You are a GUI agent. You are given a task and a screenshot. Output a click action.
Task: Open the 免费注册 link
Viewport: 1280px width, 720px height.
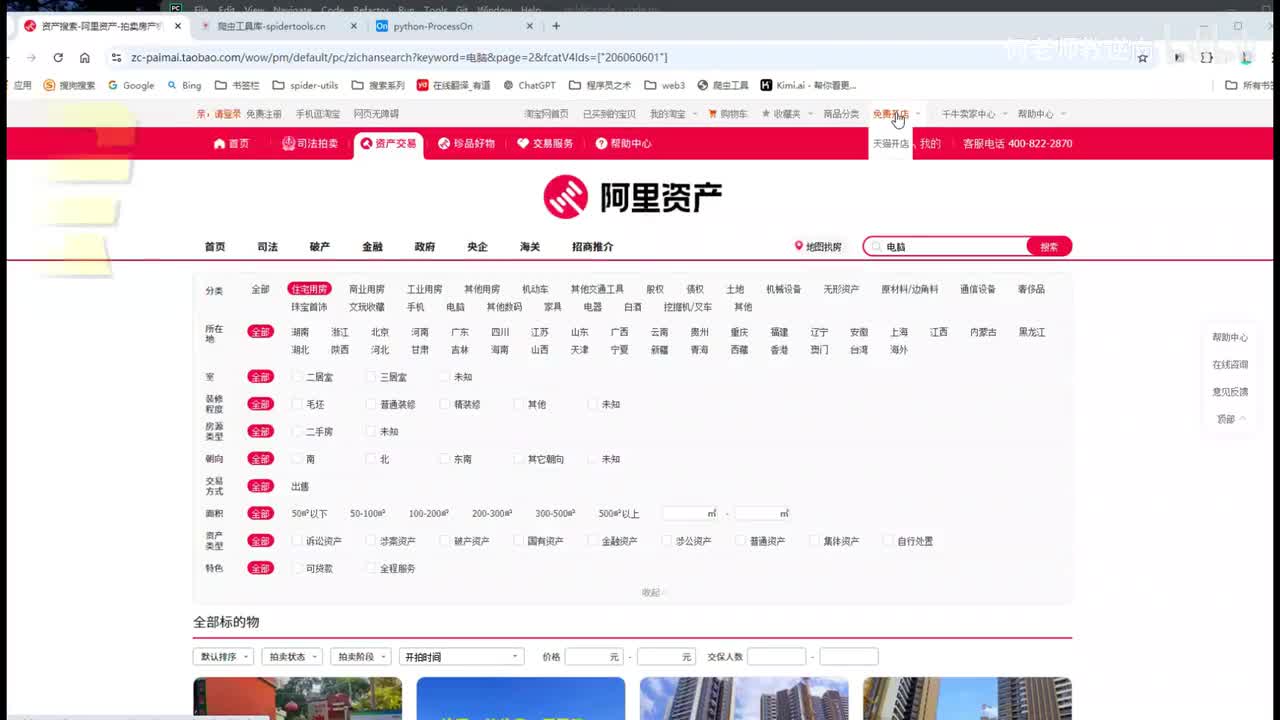tap(264, 114)
